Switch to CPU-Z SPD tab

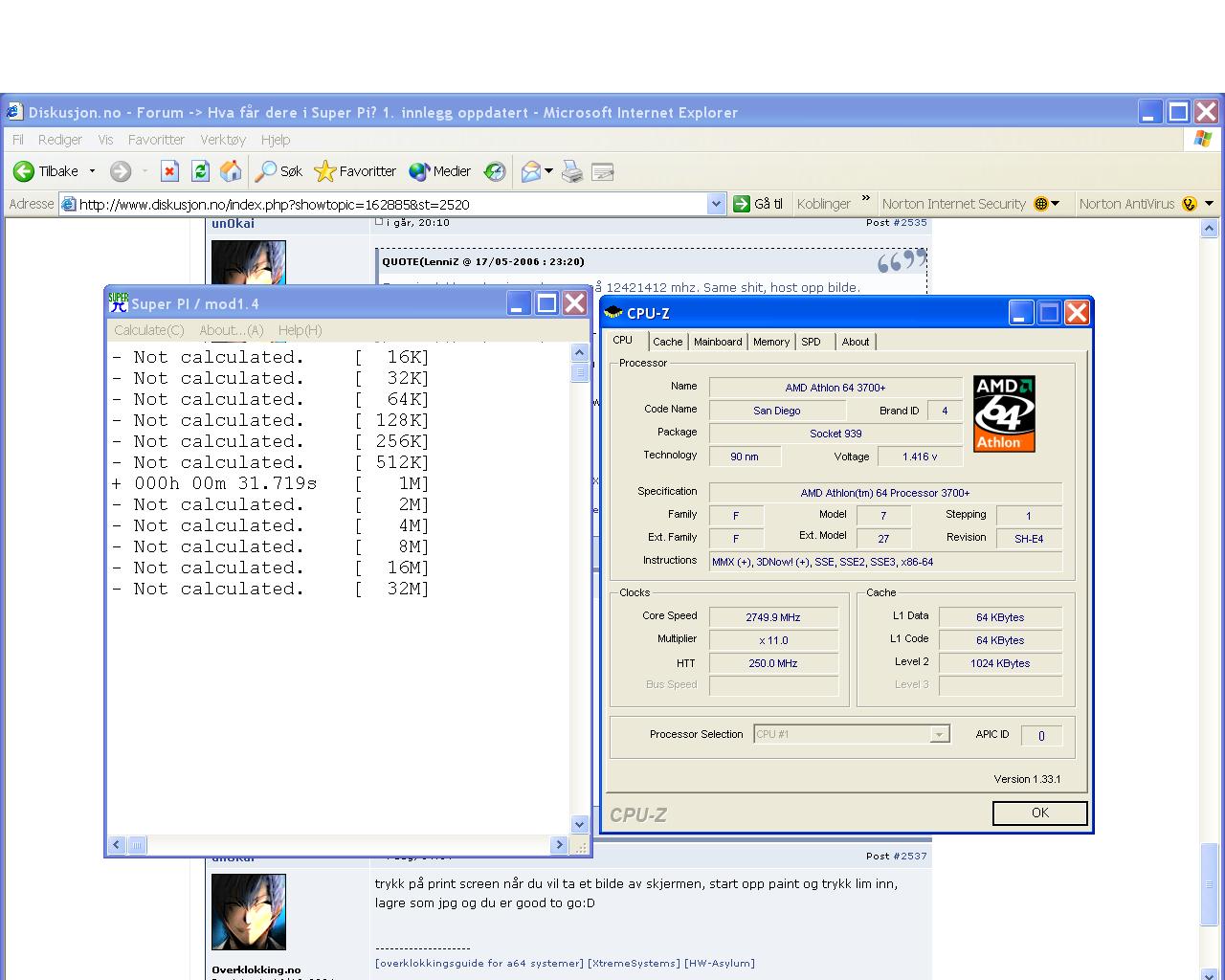(811, 342)
